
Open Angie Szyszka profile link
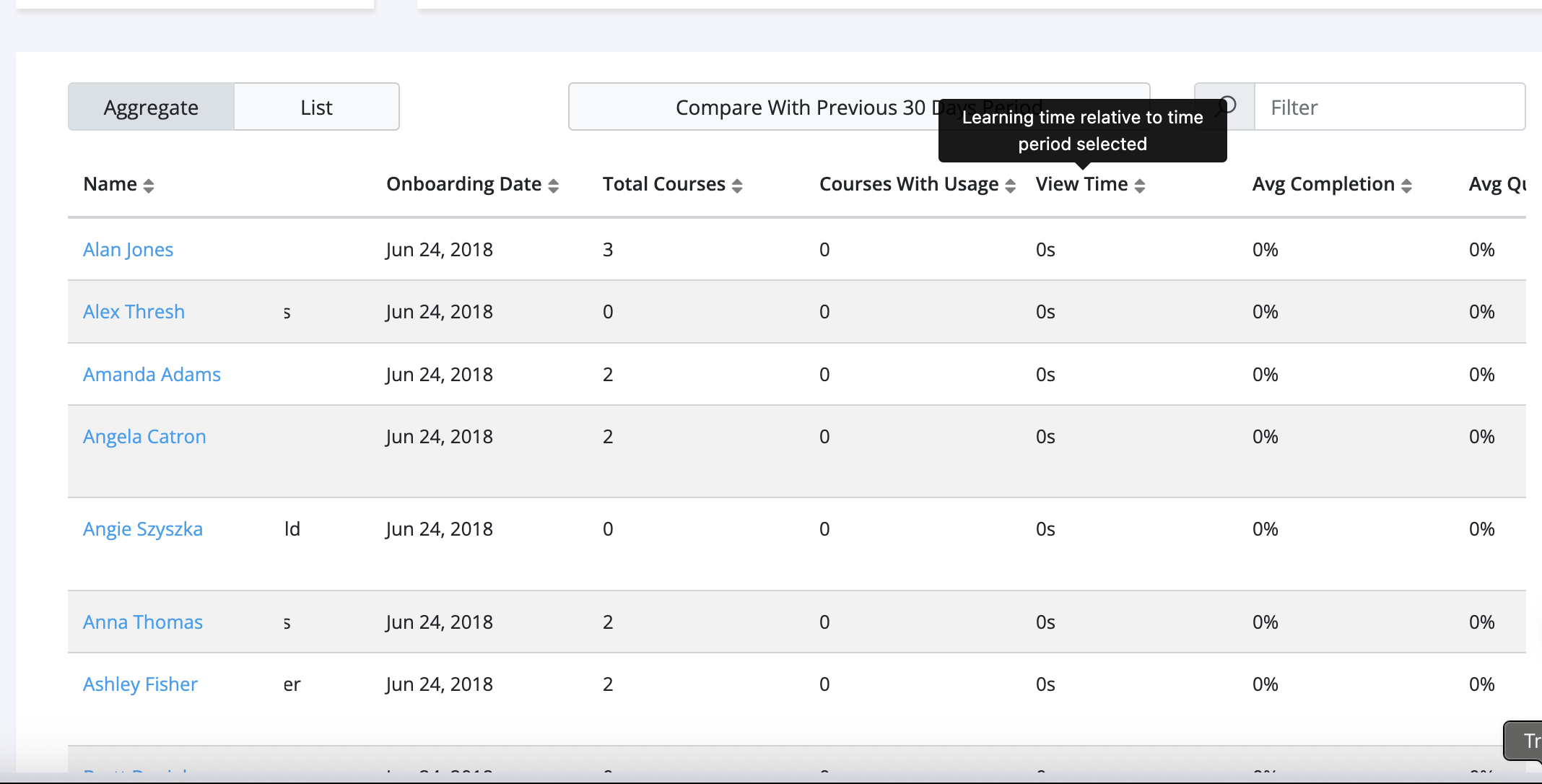click(x=143, y=528)
